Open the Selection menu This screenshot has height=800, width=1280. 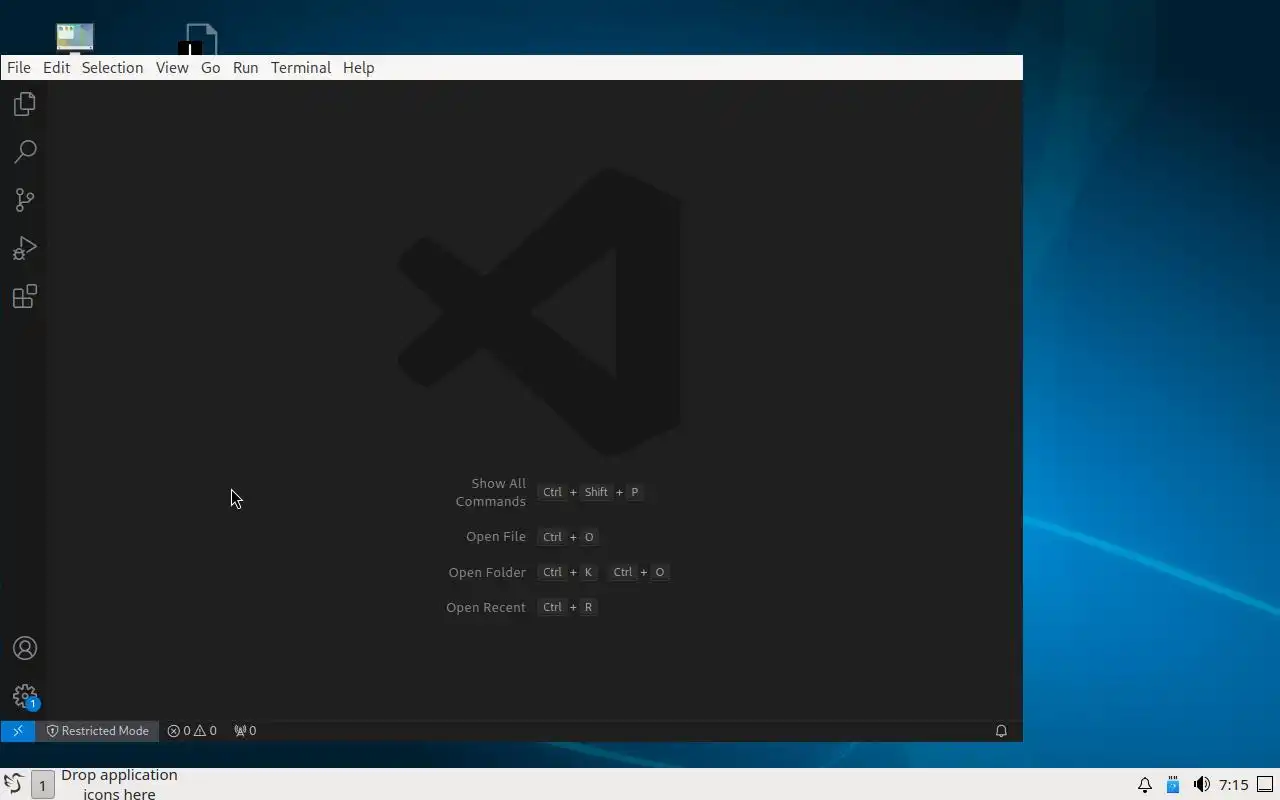[112, 68]
